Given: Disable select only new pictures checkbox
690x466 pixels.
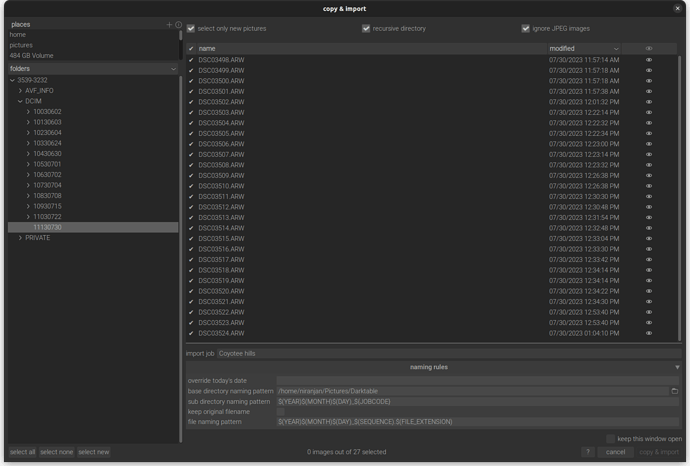Looking at the screenshot, I should 191,28.
